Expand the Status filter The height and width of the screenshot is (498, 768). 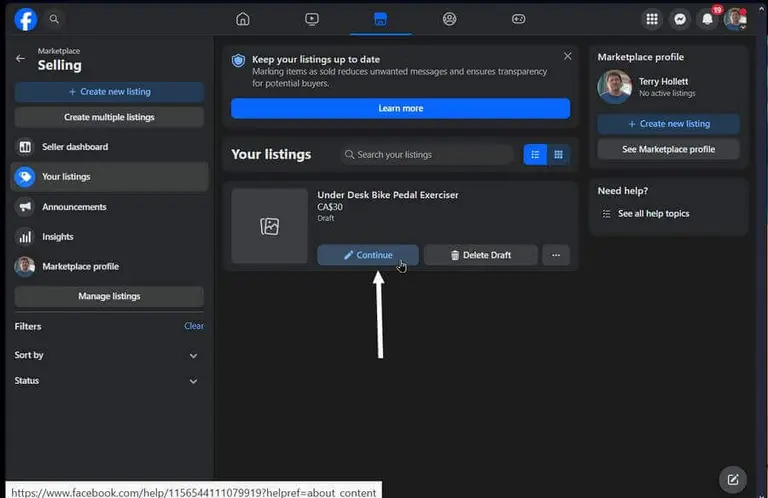click(109, 380)
